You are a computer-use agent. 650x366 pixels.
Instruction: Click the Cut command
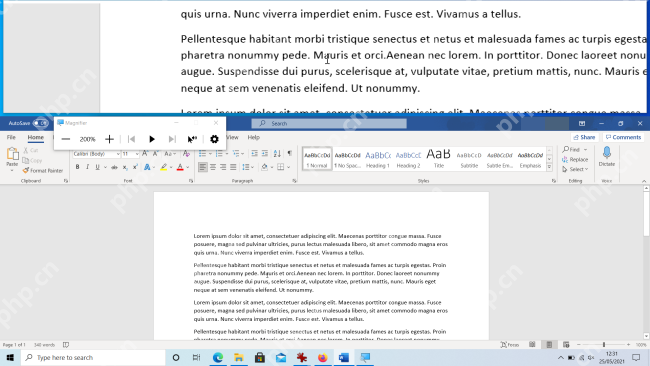pyautogui.click(x=31, y=150)
